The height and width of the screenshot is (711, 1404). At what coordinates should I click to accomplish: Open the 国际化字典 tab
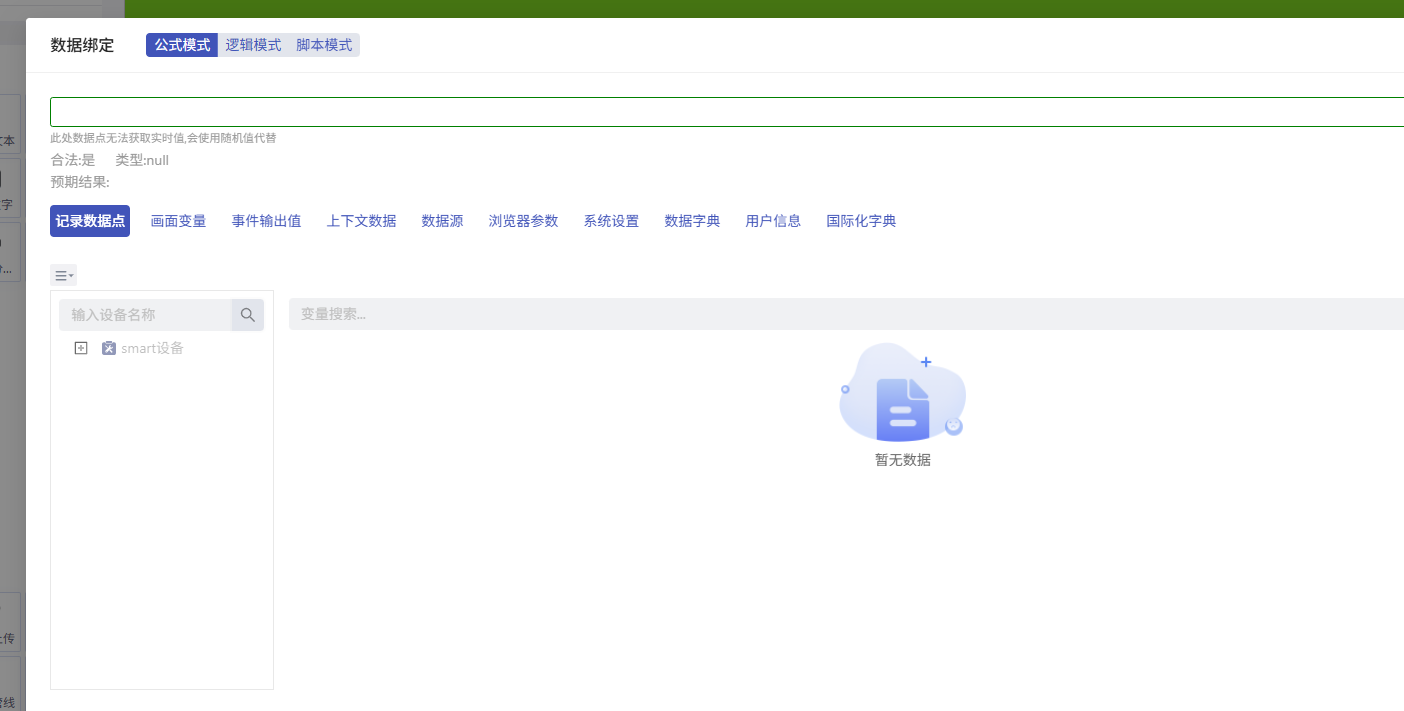coord(861,221)
